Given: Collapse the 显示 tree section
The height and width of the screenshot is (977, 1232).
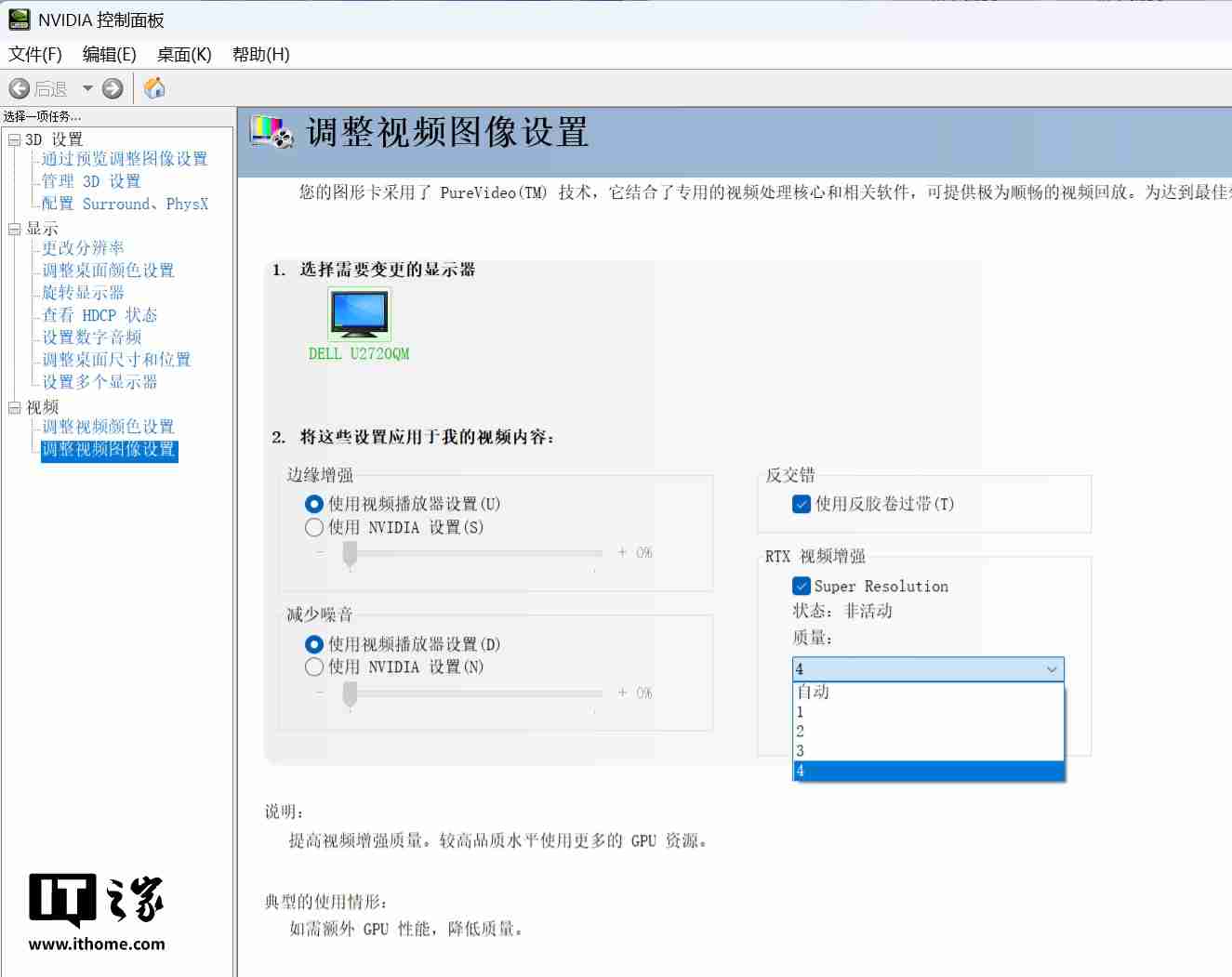Looking at the screenshot, I should [x=14, y=228].
